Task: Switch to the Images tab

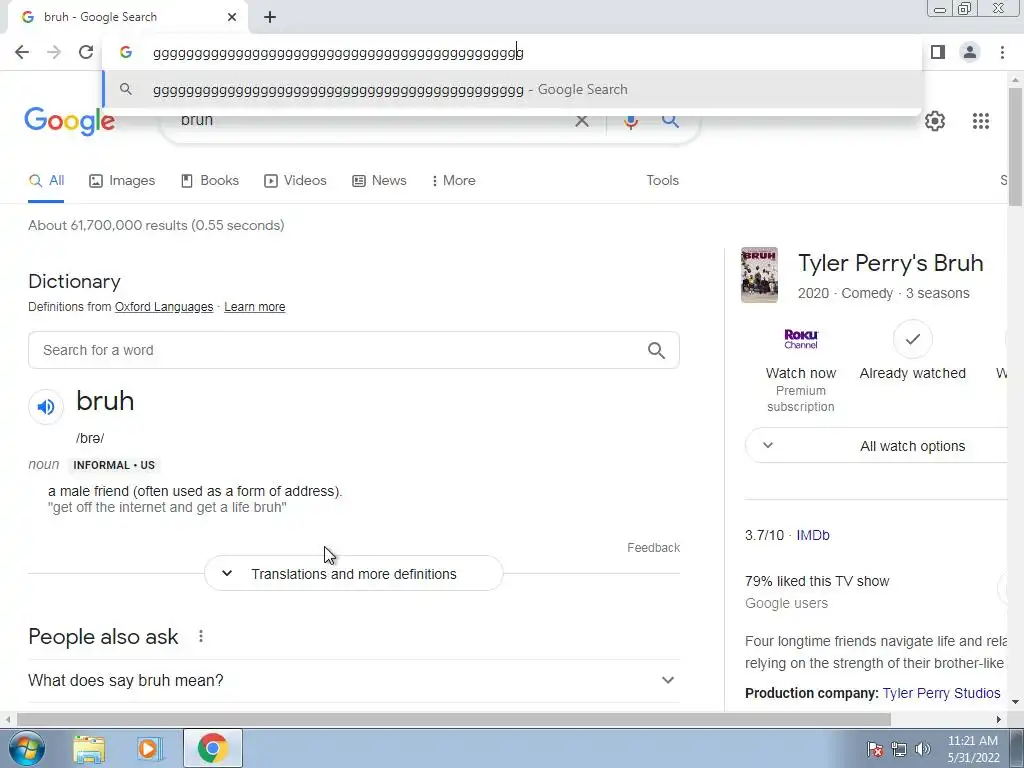Action: (x=122, y=181)
